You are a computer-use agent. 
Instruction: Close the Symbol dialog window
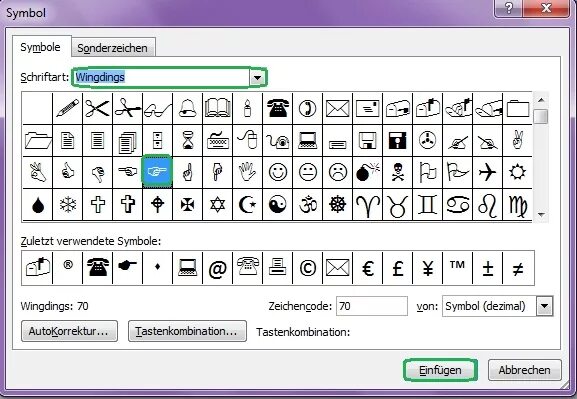pyautogui.click(x=546, y=8)
